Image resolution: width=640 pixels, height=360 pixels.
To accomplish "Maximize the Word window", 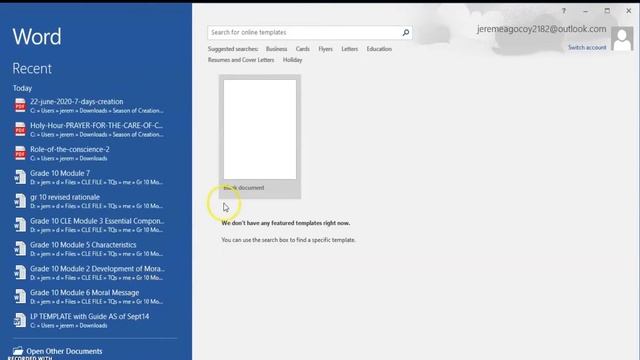I will (x=607, y=11).
